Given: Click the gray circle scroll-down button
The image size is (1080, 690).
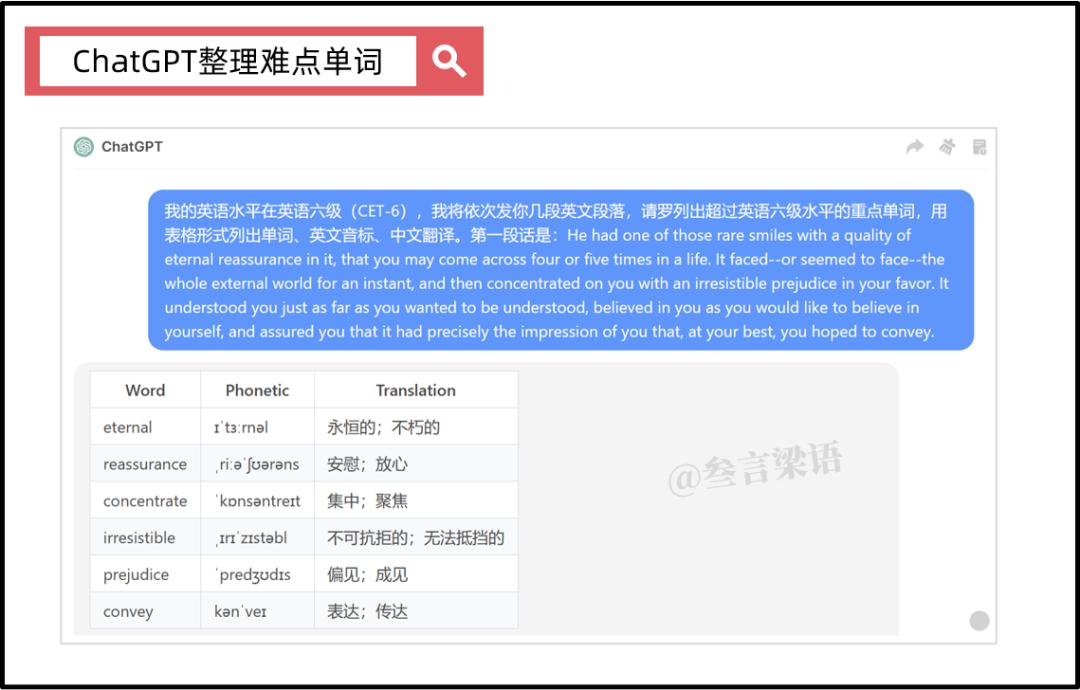Looking at the screenshot, I should (x=979, y=620).
